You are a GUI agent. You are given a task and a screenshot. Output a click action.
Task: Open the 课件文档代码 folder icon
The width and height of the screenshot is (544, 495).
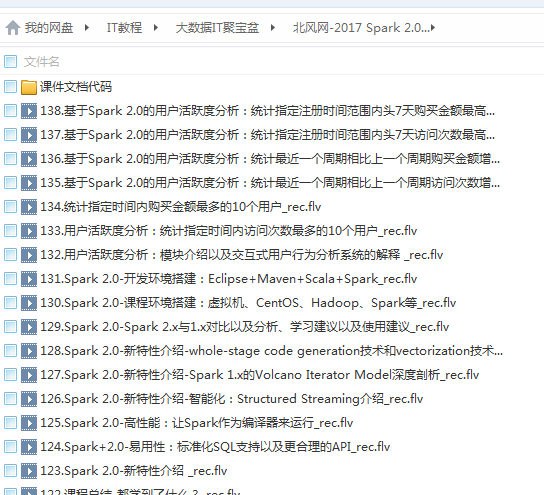tap(29, 87)
